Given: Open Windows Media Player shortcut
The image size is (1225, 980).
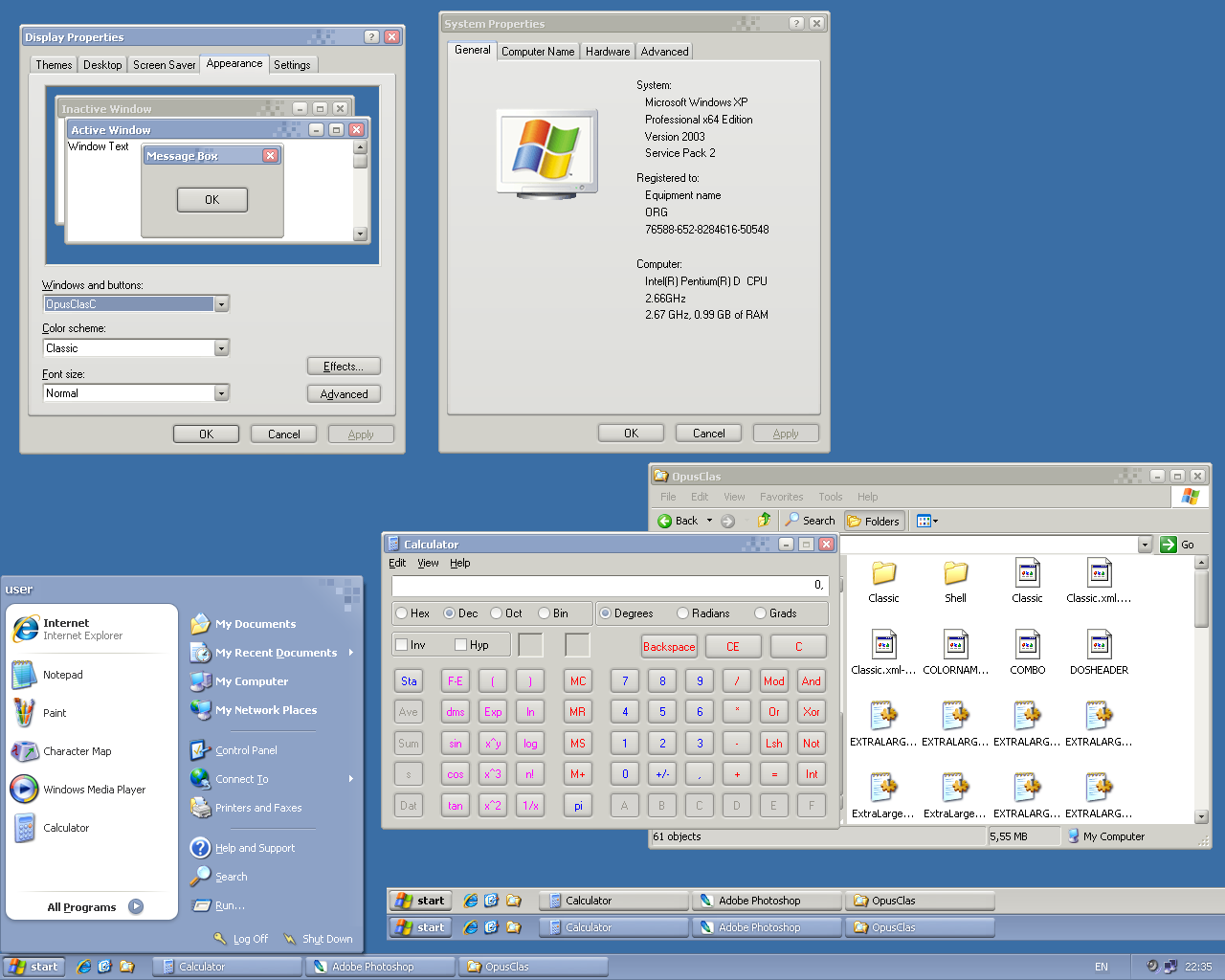Looking at the screenshot, I should (x=94, y=790).
